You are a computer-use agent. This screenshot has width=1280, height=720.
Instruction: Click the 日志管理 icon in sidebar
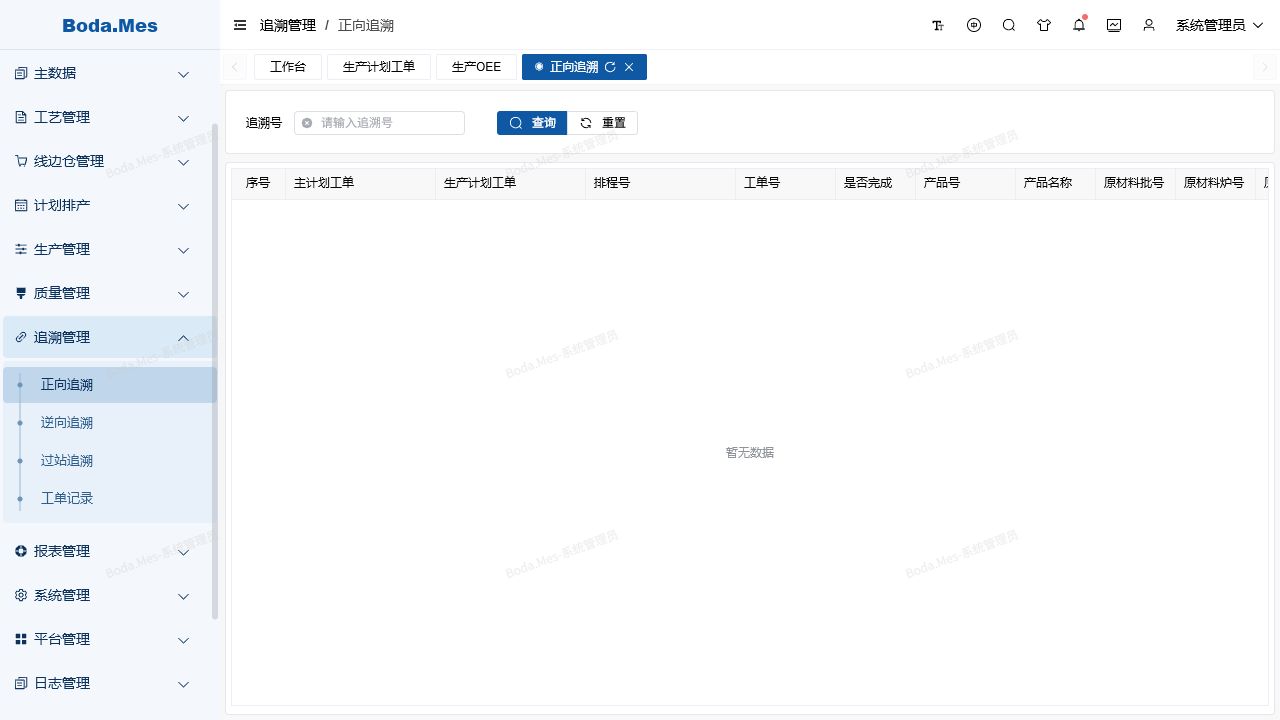tap(21, 684)
